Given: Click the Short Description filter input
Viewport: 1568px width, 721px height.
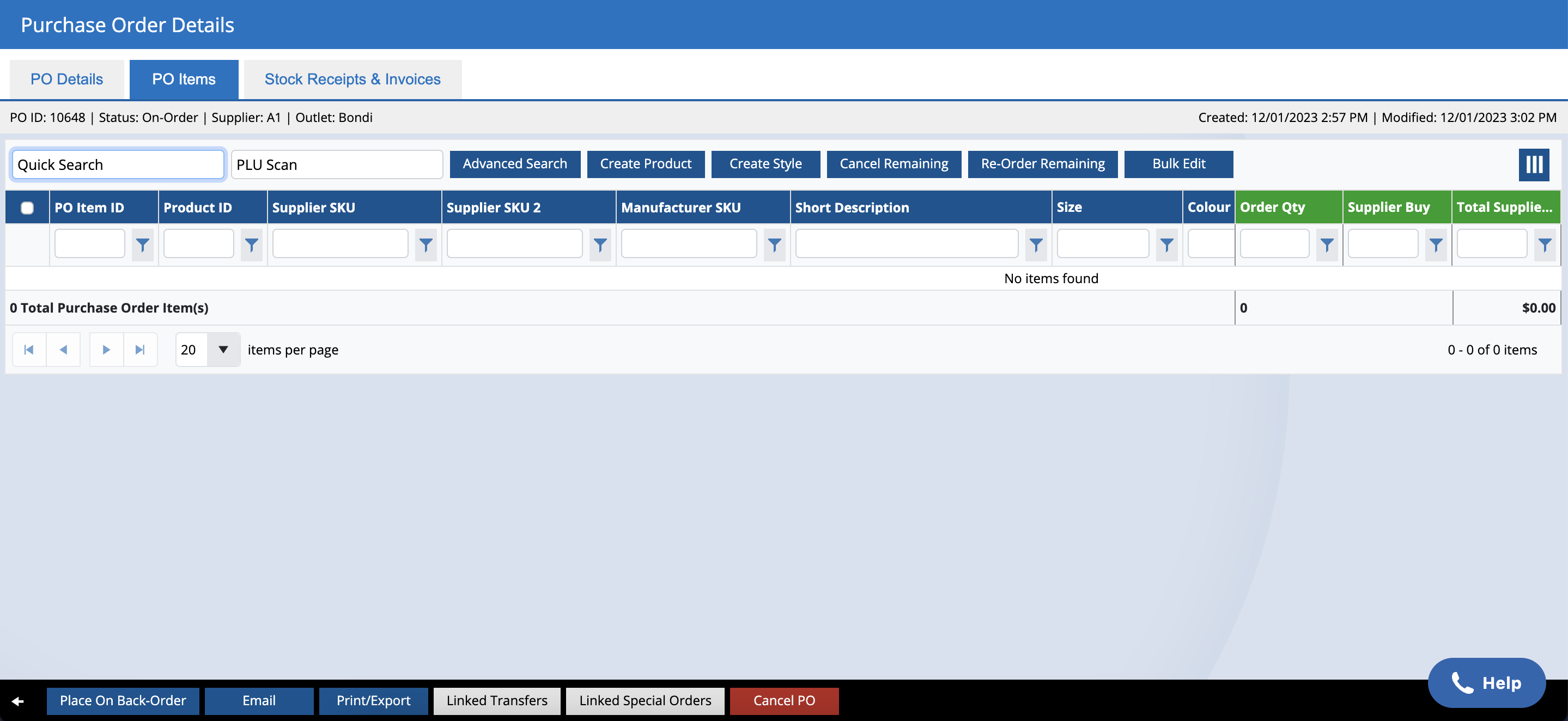Looking at the screenshot, I should click(907, 243).
